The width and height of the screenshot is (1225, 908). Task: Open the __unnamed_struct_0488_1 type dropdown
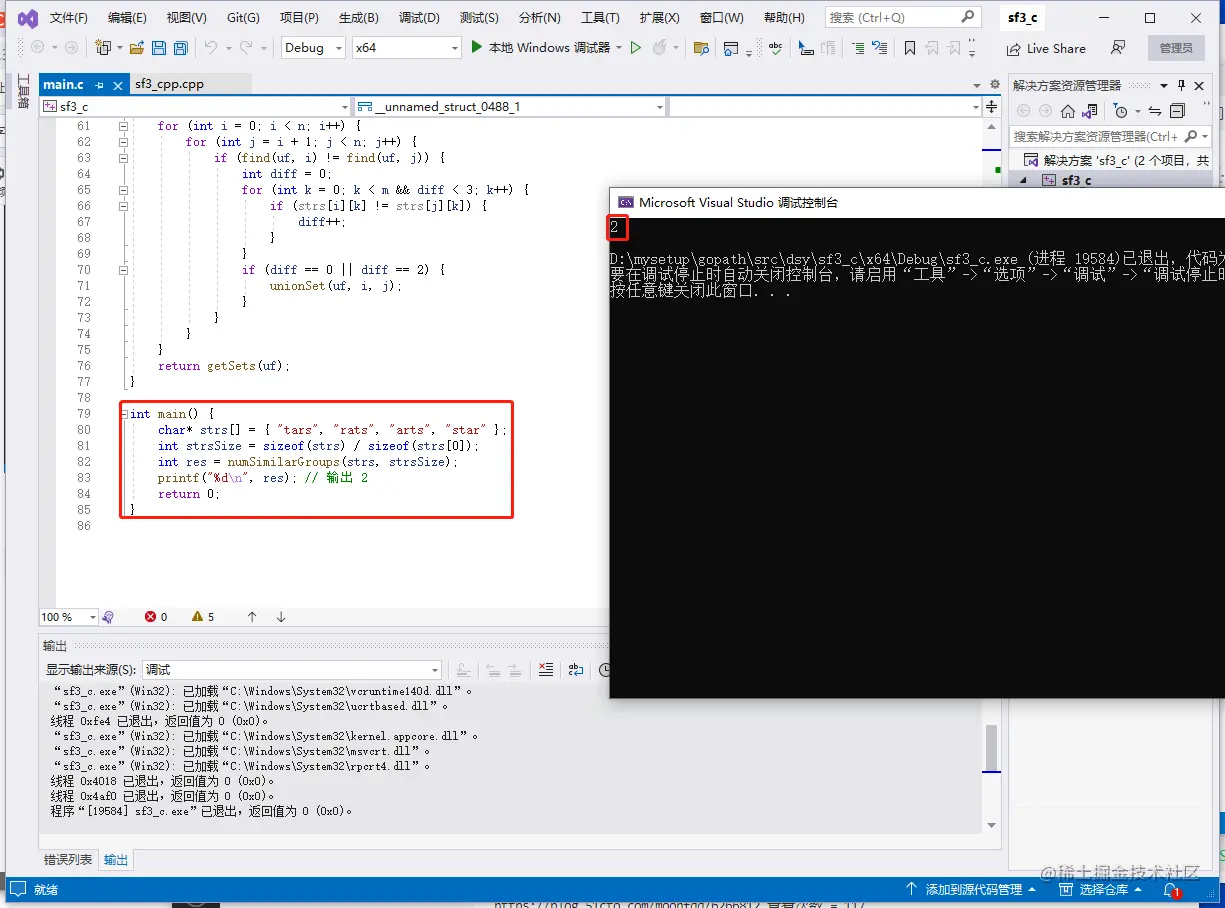coord(510,106)
